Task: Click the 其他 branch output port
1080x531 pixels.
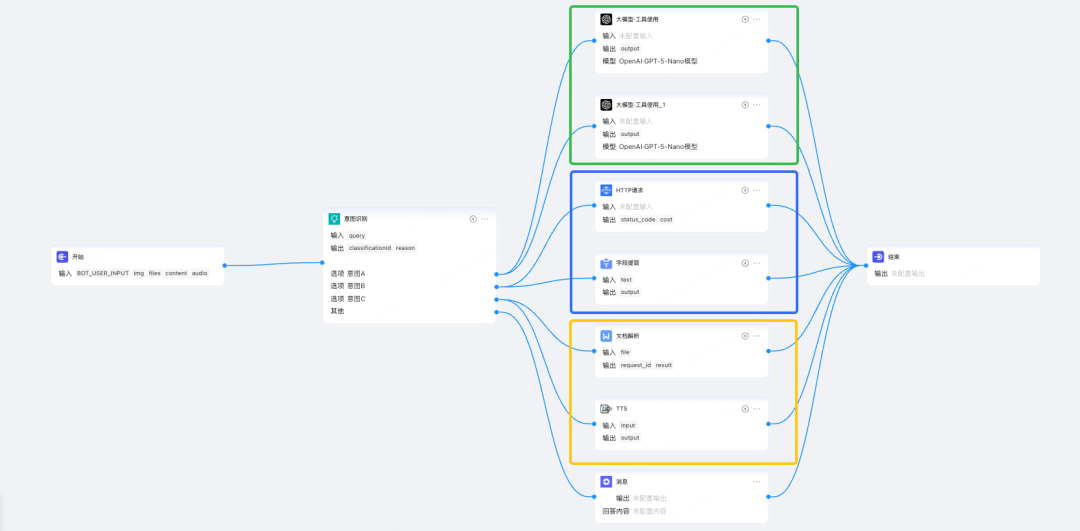Action: (496, 311)
